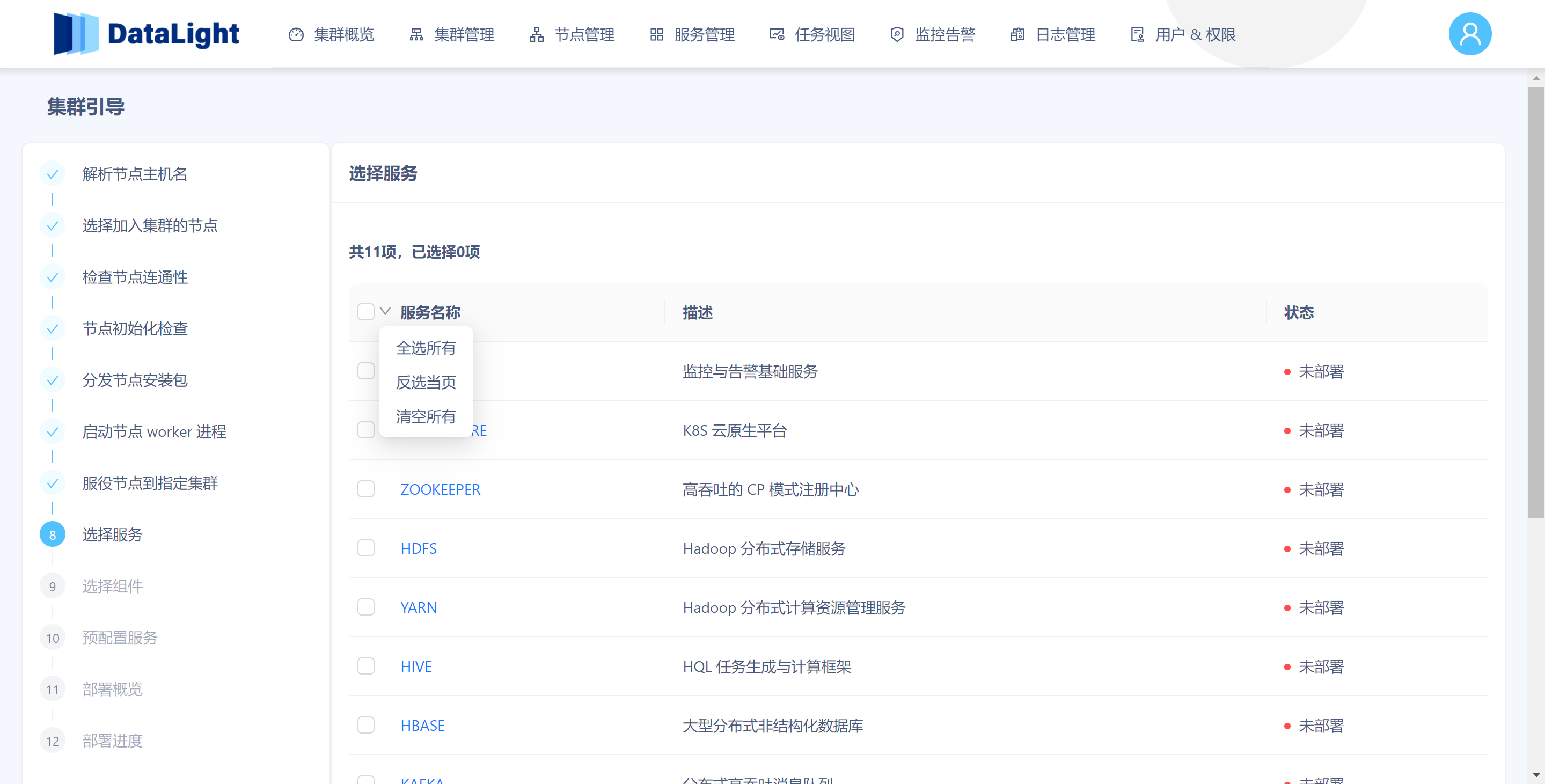The height and width of the screenshot is (784, 1545).
Task: Open the 任务视图 nav menu
Action: (812, 35)
